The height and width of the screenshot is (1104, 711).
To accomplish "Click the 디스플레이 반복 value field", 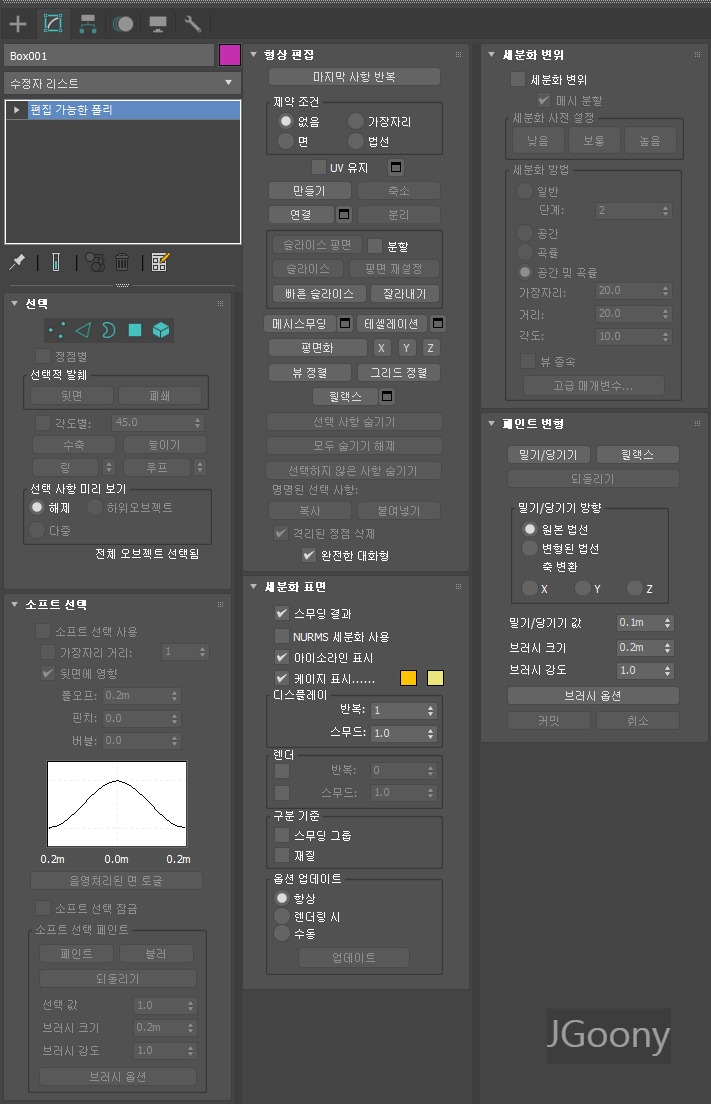I will point(398,710).
